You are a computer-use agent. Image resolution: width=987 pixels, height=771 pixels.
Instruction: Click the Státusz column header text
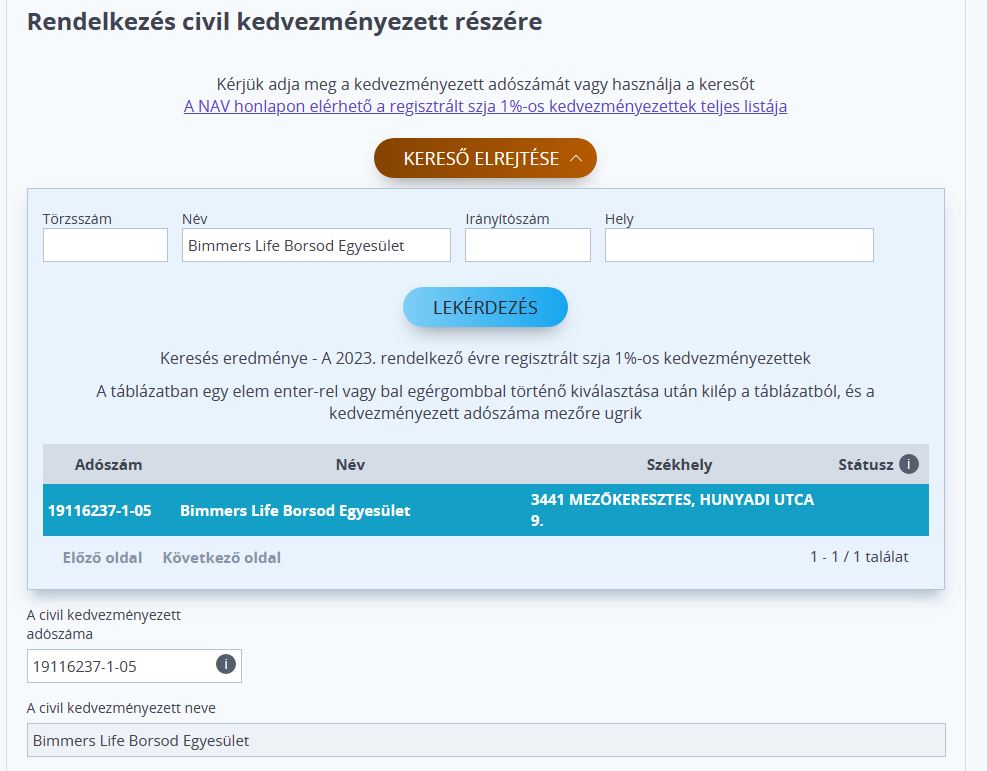865,465
